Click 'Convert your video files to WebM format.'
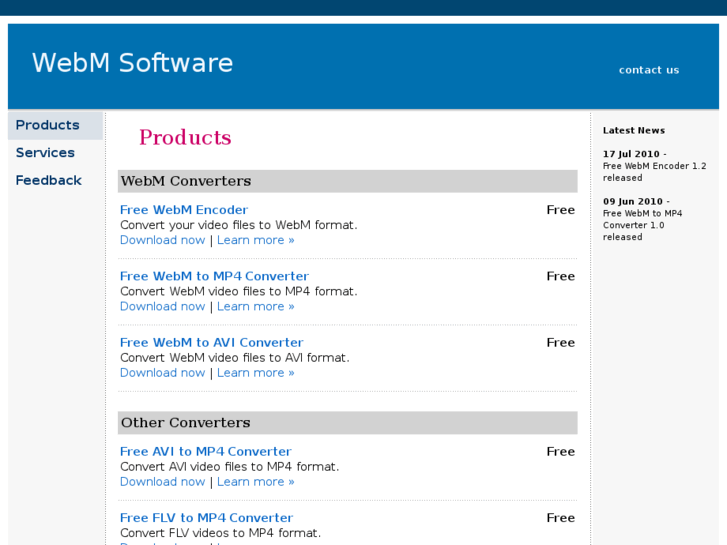Viewport: 727px width, 545px height. [x=239, y=225]
